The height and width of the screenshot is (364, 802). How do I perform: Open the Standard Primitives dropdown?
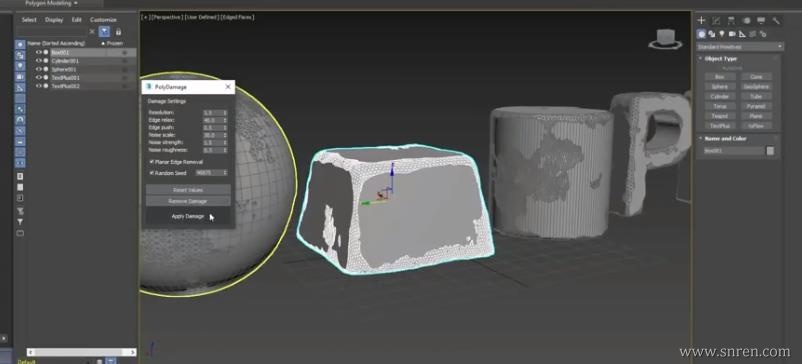740,47
